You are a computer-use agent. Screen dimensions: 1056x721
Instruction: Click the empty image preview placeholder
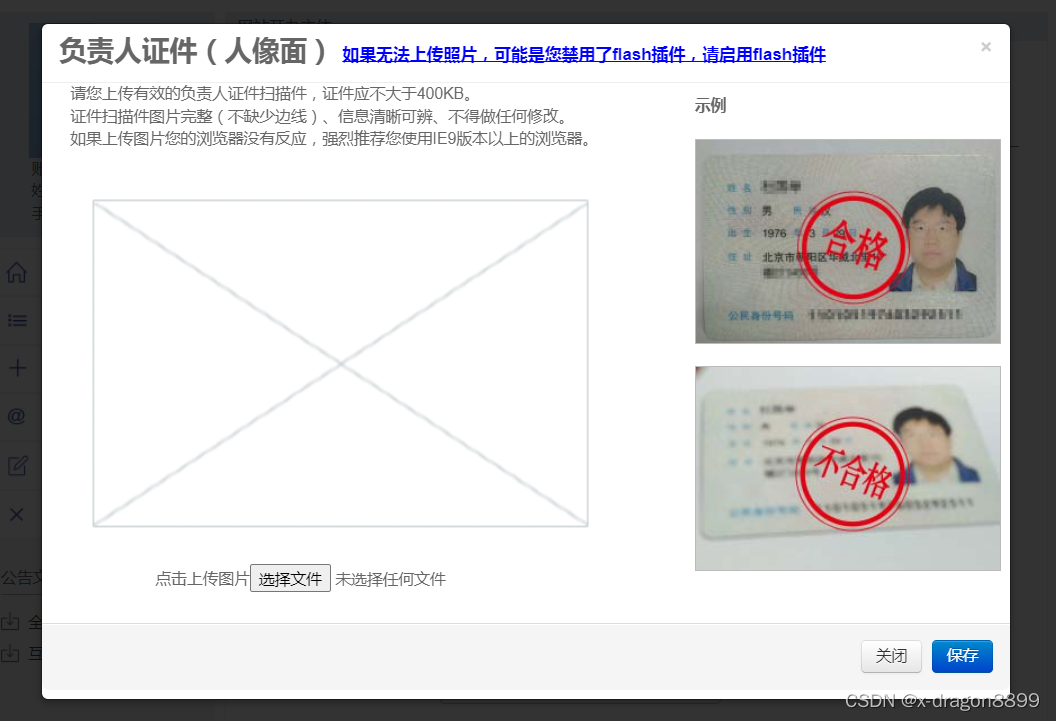(x=340, y=363)
